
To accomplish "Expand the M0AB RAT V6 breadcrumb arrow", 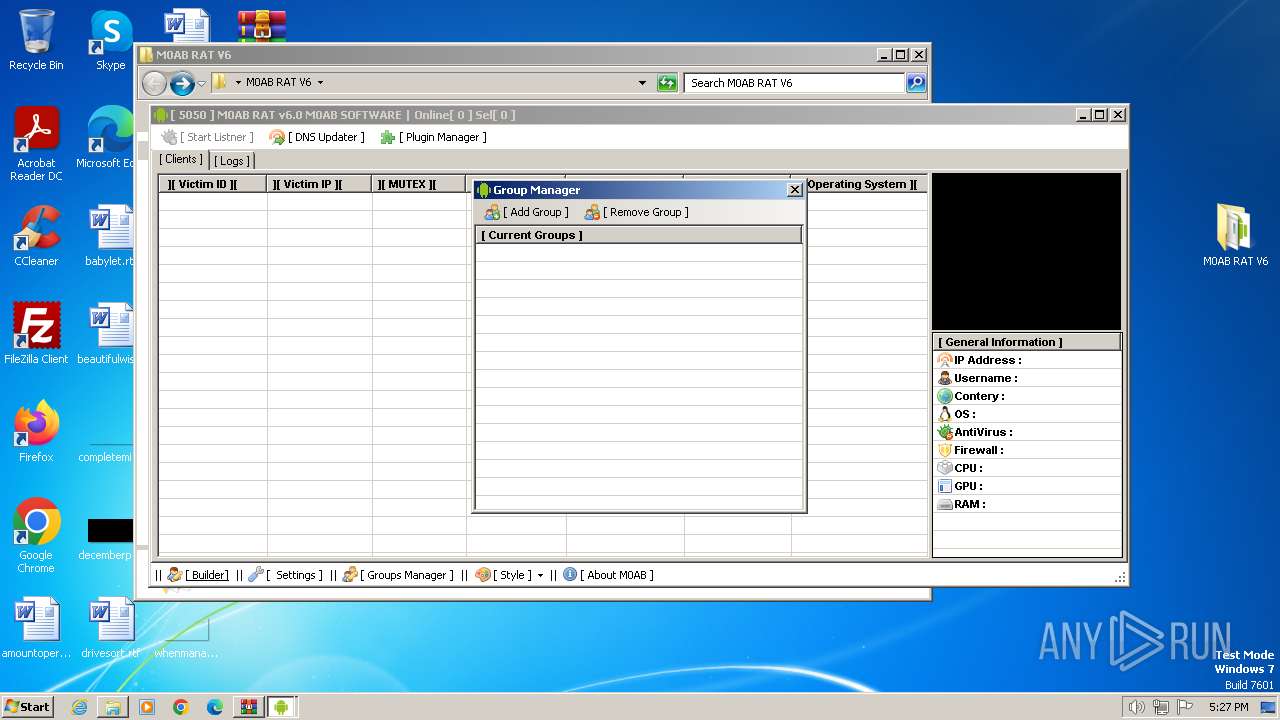I will pos(320,83).
